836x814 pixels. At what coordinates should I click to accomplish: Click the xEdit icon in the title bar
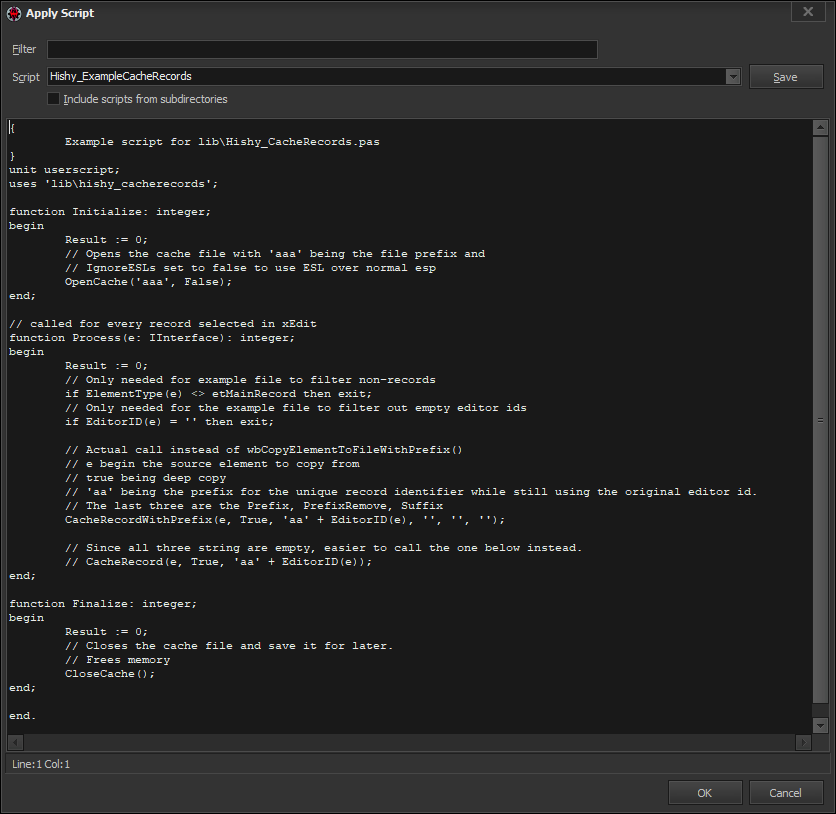(13, 13)
